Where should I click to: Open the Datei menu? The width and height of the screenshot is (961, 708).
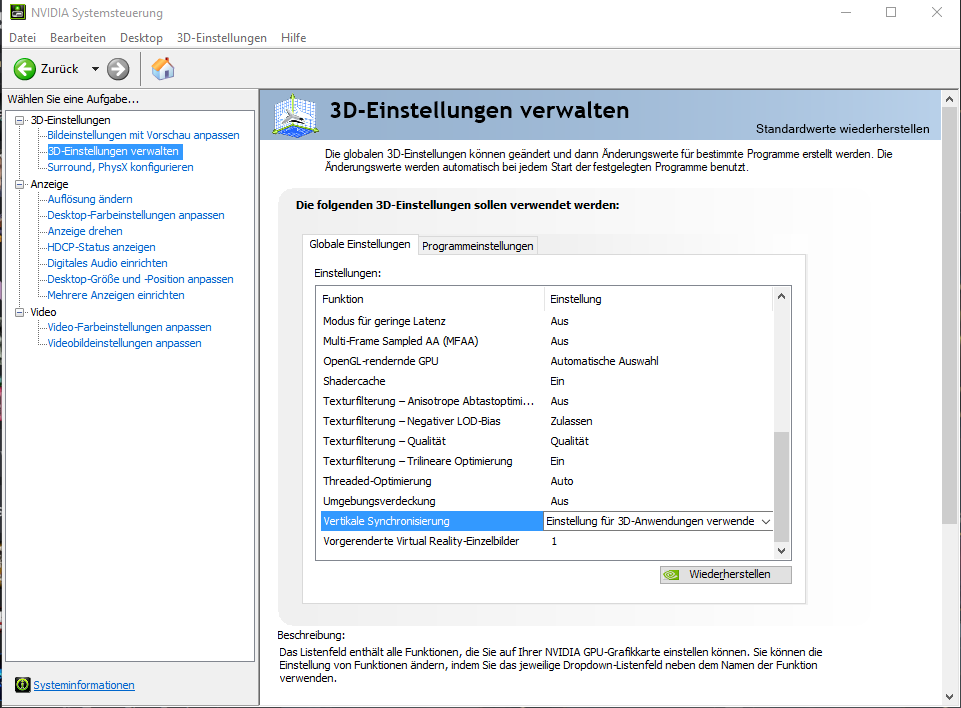pos(23,38)
